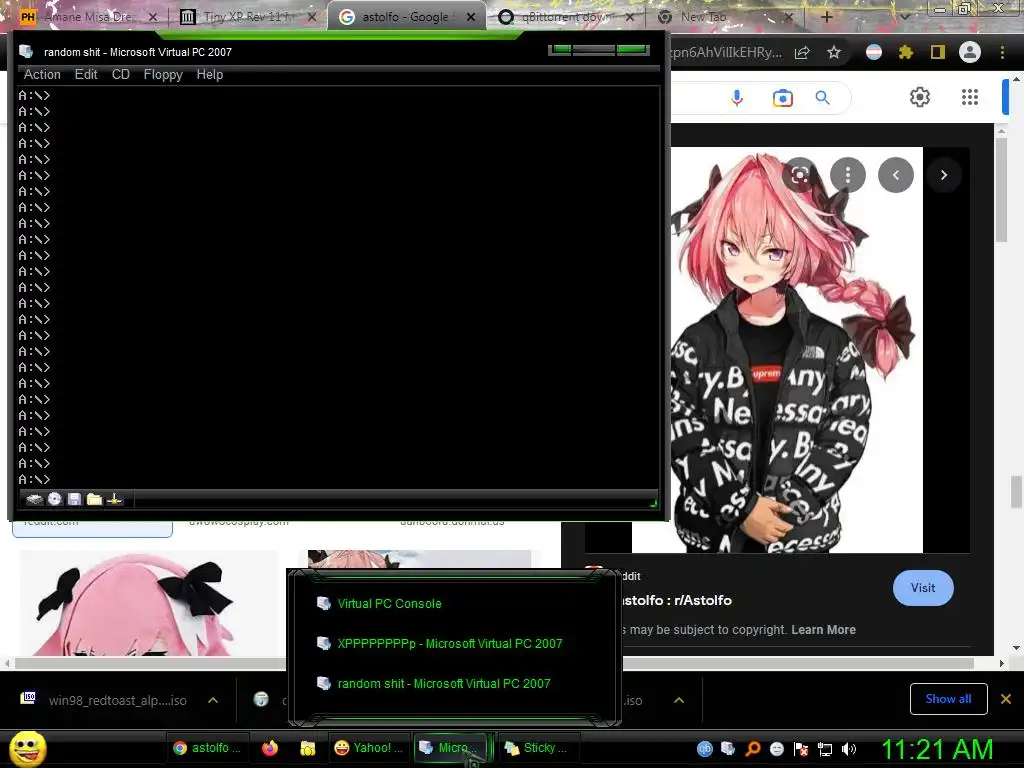Click the share page icon in address bar
Viewport: 1024px width, 768px height.
click(x=802, y=52)
